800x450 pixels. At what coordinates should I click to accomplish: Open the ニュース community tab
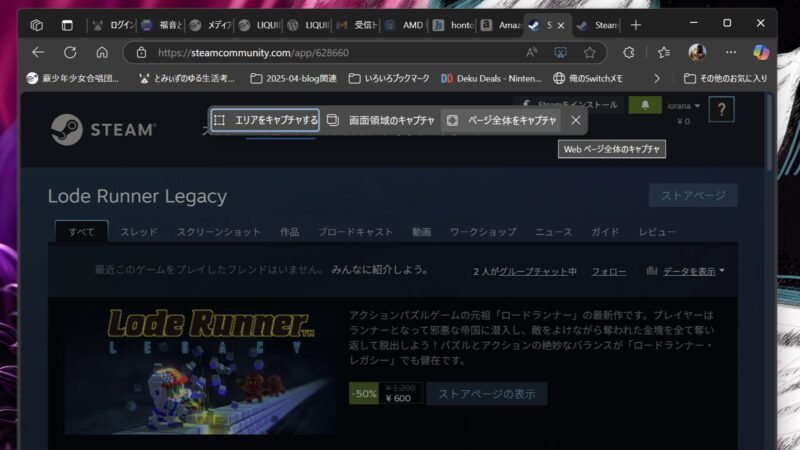[554, 232]
